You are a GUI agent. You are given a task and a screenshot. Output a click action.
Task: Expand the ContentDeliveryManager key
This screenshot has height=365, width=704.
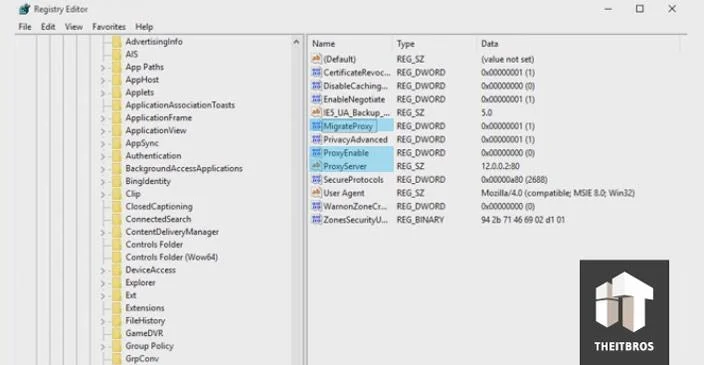click(103, 233)
